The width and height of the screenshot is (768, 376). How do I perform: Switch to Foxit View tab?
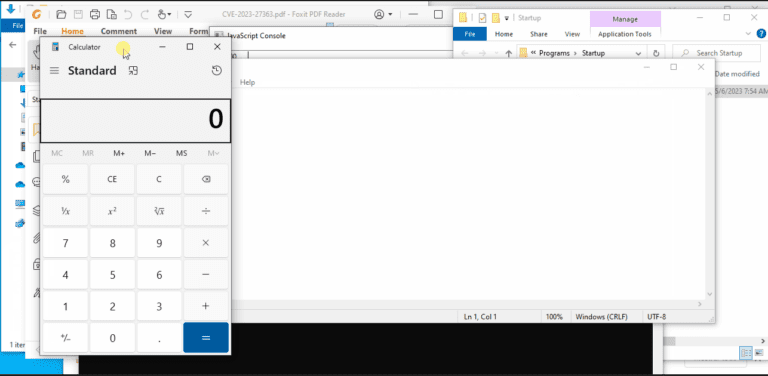click(x=163, y=31)
